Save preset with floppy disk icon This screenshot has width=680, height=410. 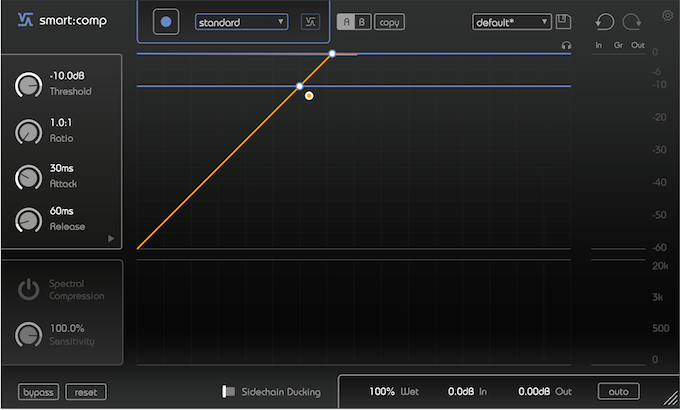[563, 22]
